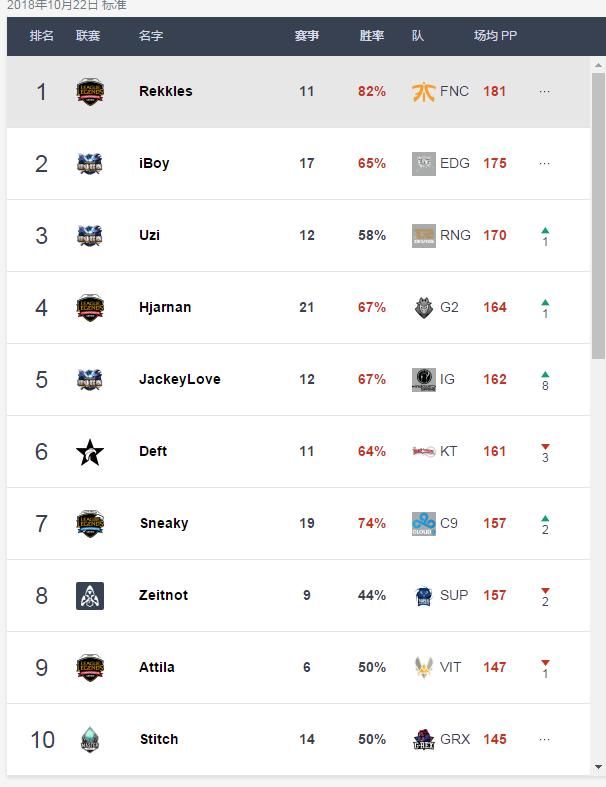Click the KT team logo icon
Viewport: 606px width, 787px height.
pos(423,452)
